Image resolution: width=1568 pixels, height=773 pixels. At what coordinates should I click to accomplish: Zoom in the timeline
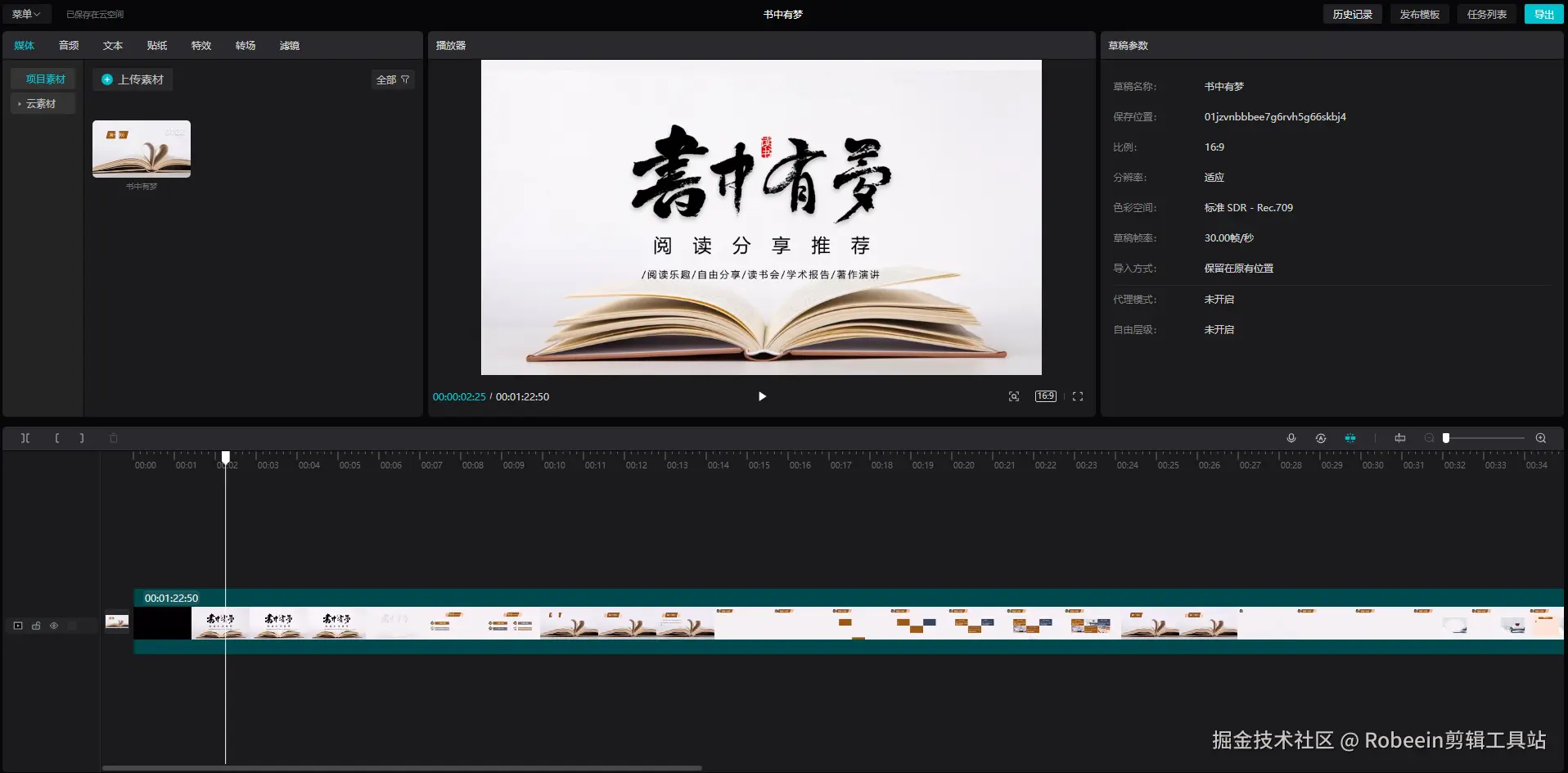1541,438
